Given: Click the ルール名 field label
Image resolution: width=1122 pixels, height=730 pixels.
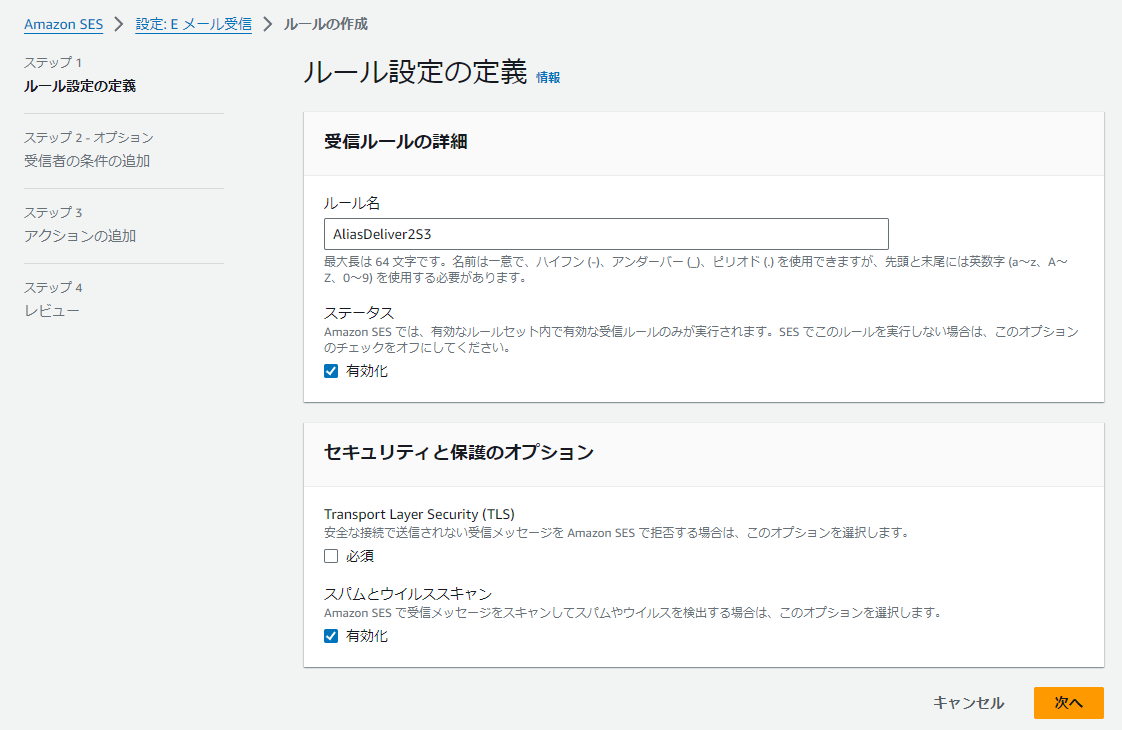Looking at the screenshot, I should [352, 203].
